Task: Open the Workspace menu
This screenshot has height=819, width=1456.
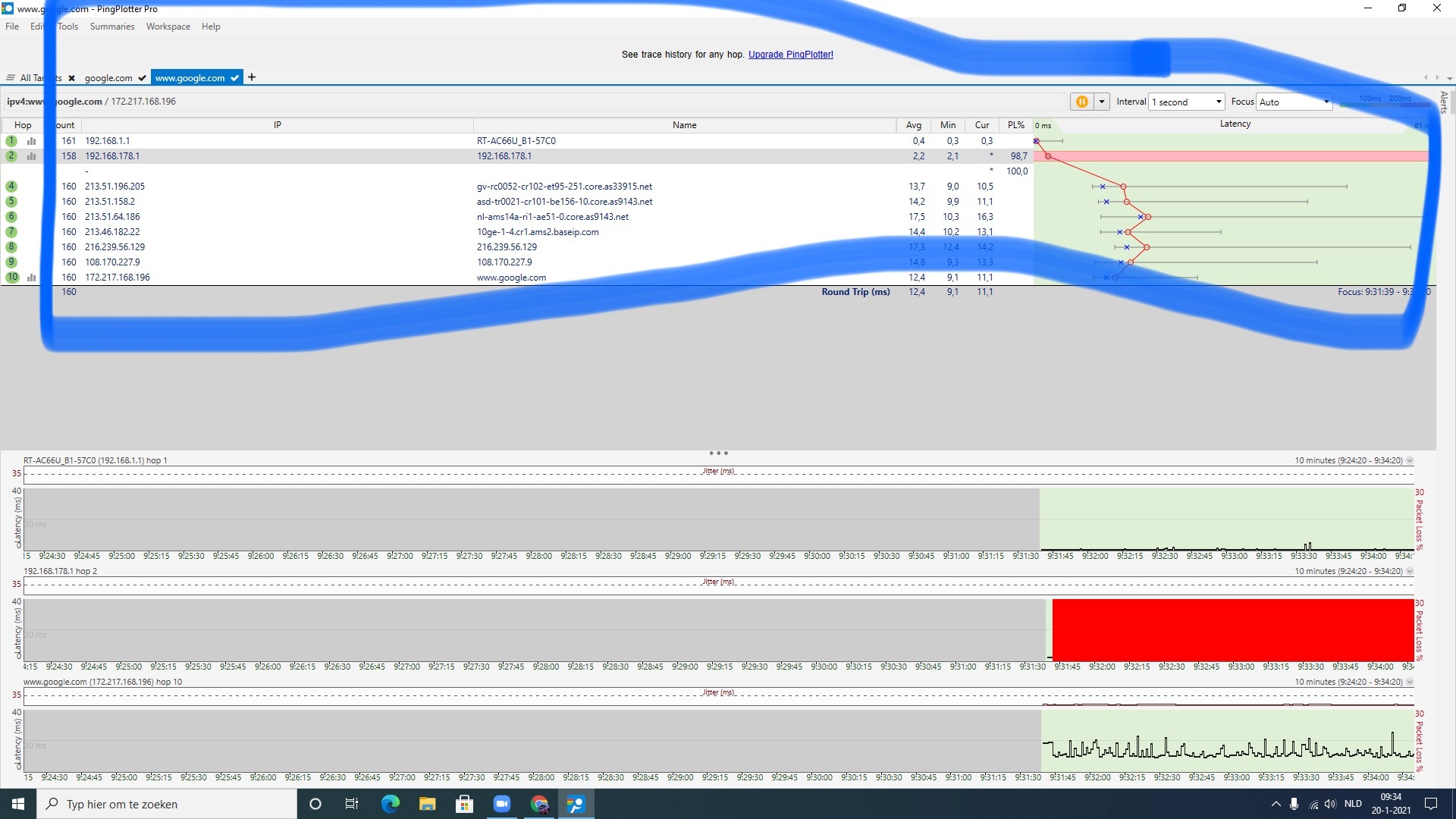Action: tap(168, 27)
